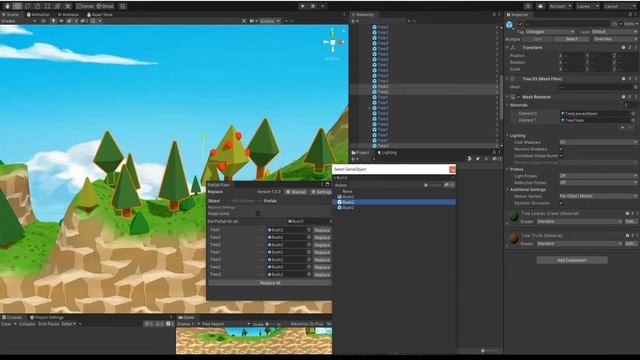Adjust the icon size slider in Select GameObject

point(433,185)
